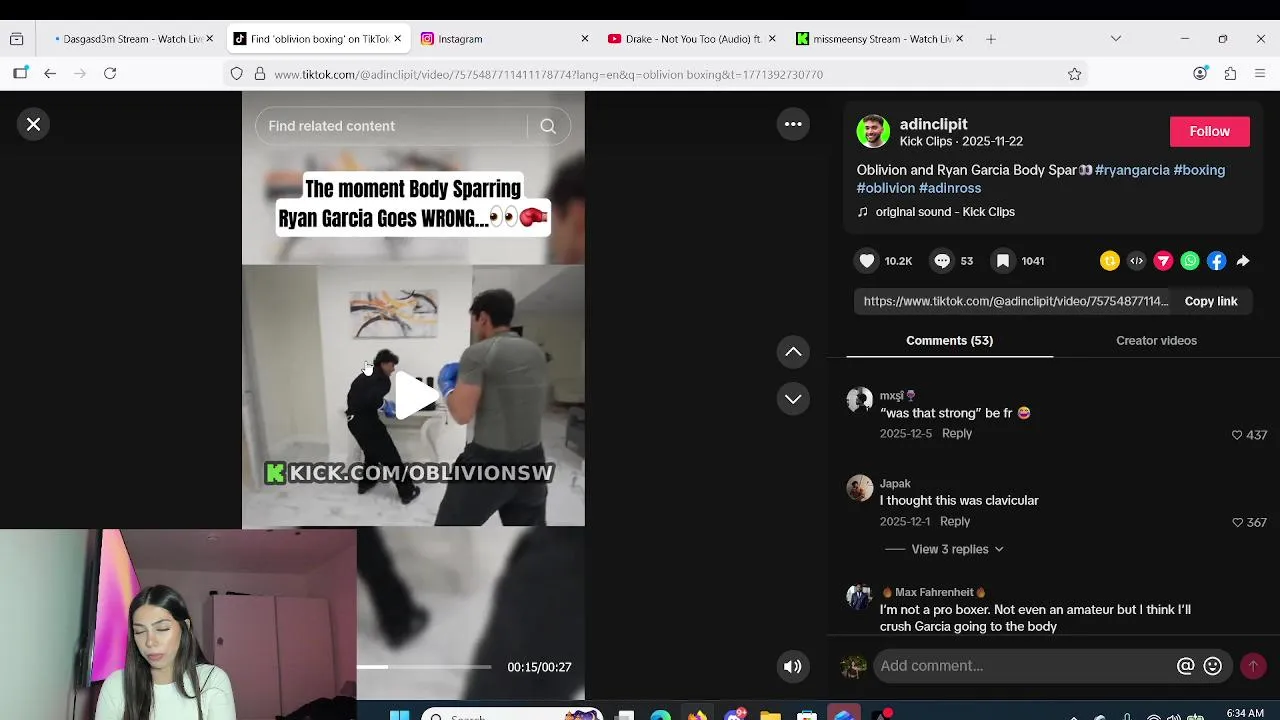This screenshot has width=1280, height=720.
Task: Click the tracking protection shield icon
Action: tap(236, 74)
